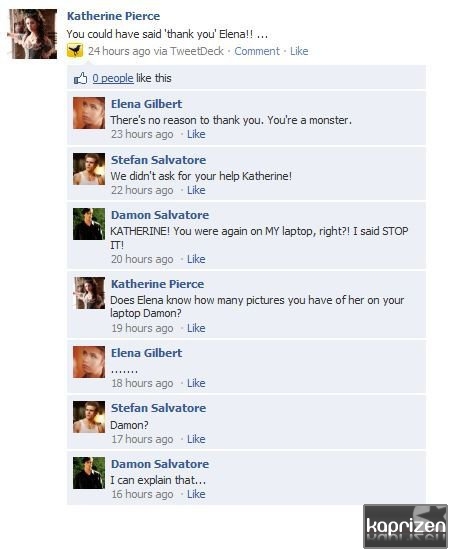This screenshot has width=450, height=551.
Task: Click the thumbs-up icon beside 0 people
Action: click(x=80, y=78)
